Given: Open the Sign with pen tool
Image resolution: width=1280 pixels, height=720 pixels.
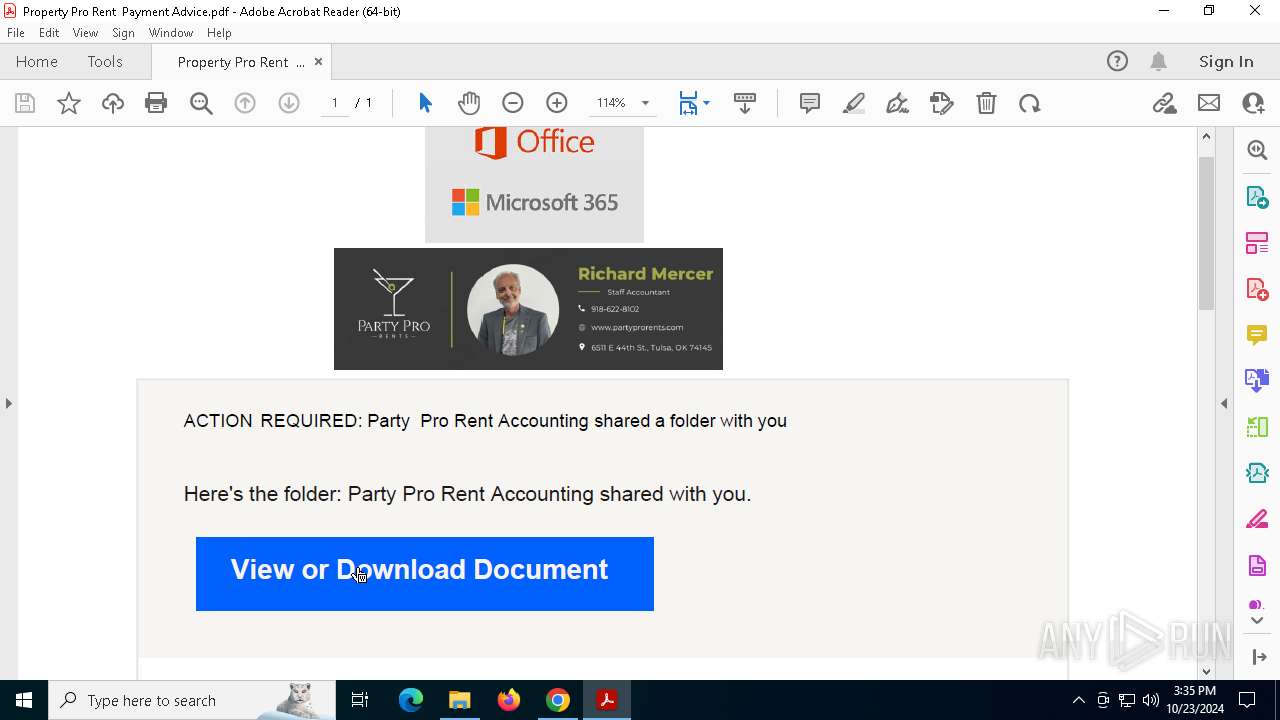Looking at the screenshot, I should tap(898, 103).
